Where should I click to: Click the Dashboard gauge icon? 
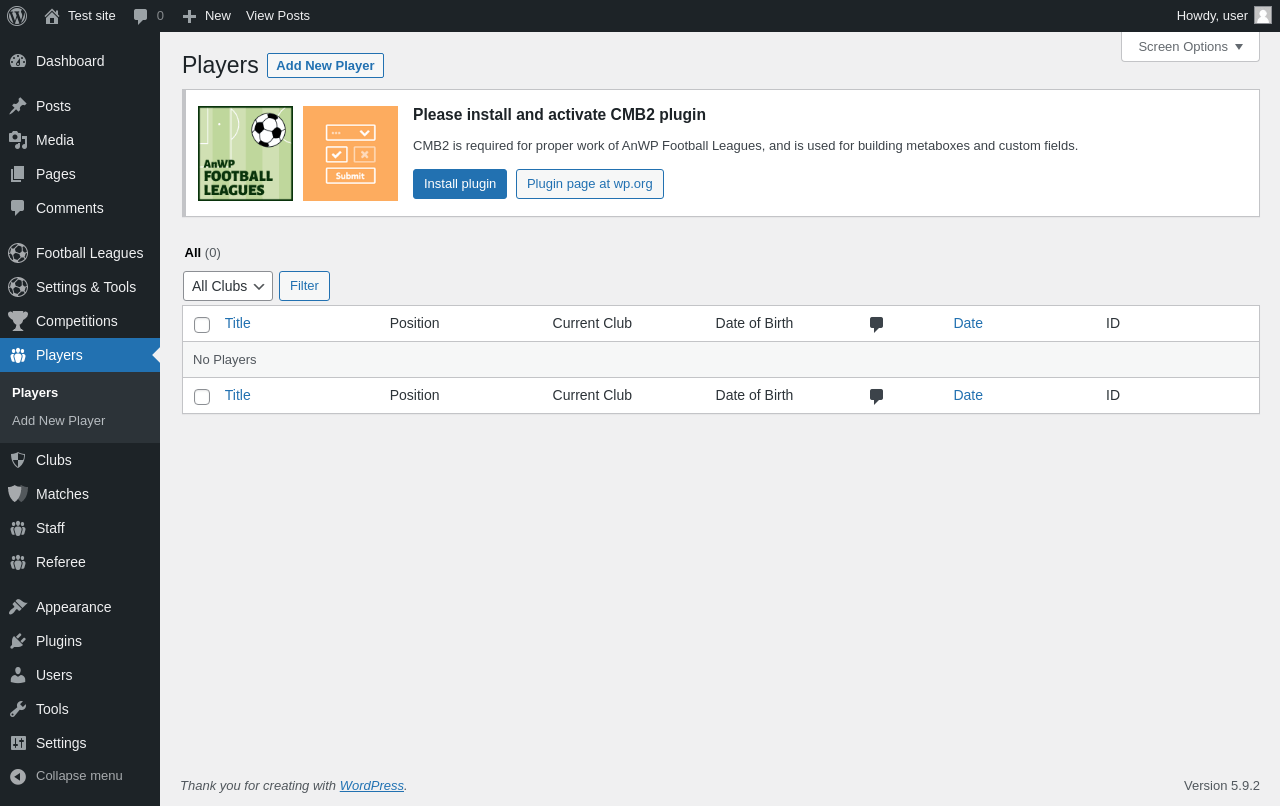tap(18, 61)
